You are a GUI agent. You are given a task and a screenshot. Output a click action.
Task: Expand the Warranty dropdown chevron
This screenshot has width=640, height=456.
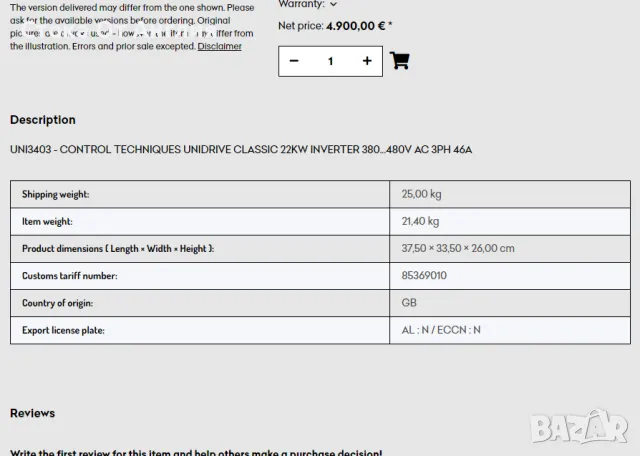point(333,5)
